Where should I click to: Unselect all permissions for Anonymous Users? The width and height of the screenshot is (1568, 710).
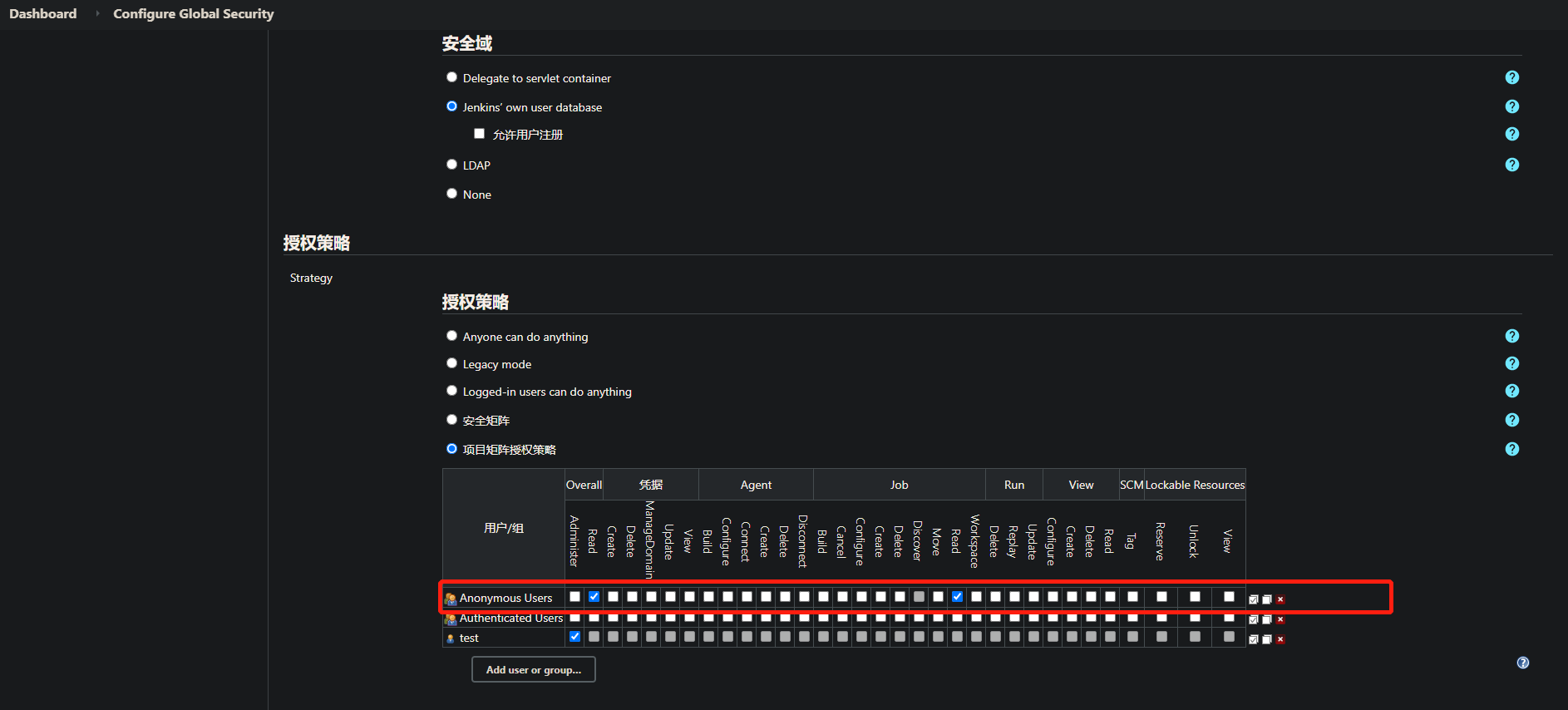click(1267, 599)
